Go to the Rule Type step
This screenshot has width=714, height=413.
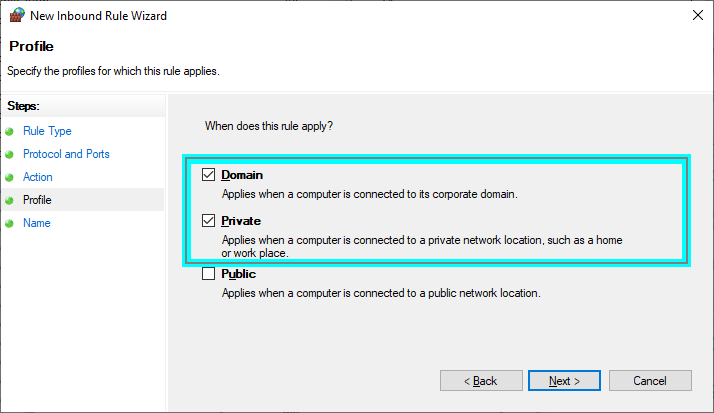47,131
